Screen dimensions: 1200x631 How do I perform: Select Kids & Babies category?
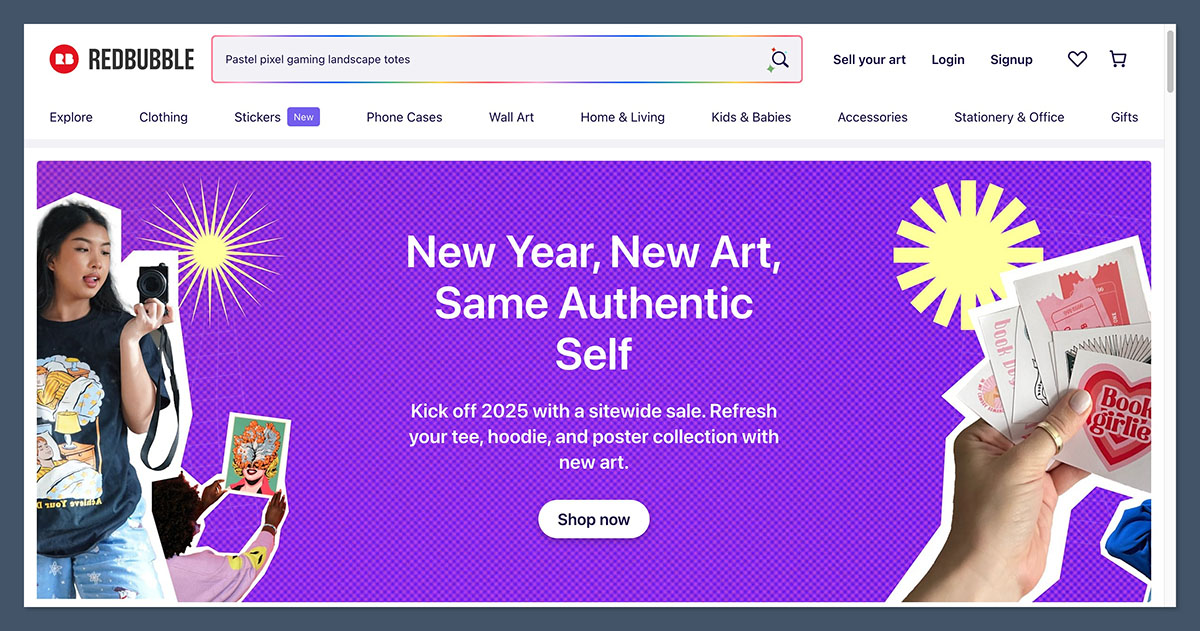tap(751, 117)
